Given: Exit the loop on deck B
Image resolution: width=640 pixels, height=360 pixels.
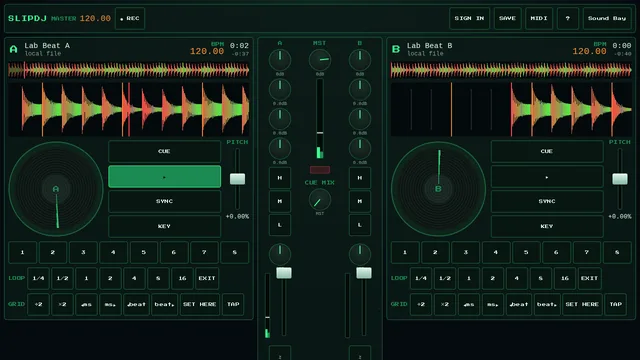Looking at the screenshot, I should point(589,278).
